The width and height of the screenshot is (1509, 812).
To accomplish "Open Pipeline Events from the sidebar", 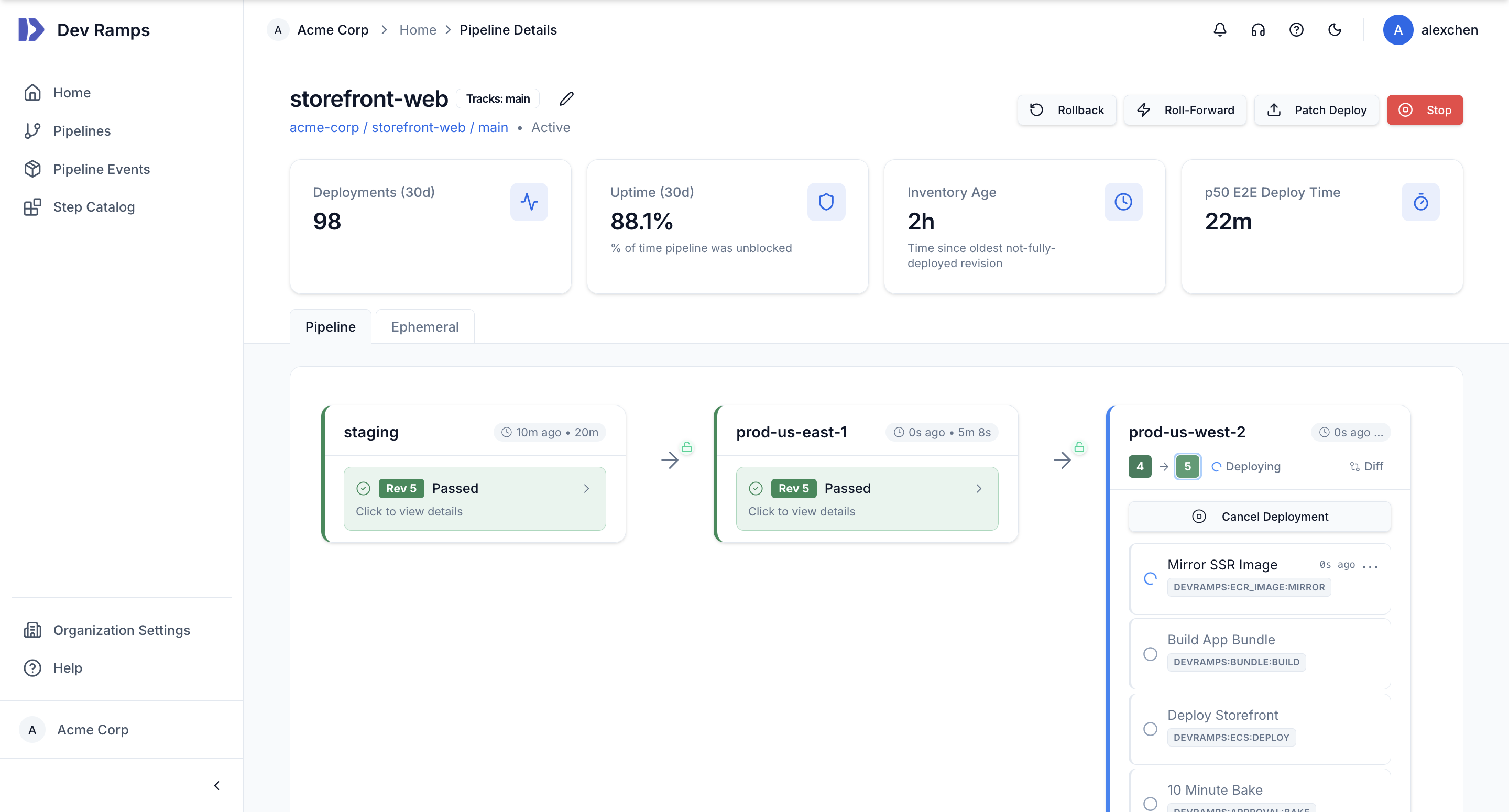I will pyautogui.click(x=101, y=169).
